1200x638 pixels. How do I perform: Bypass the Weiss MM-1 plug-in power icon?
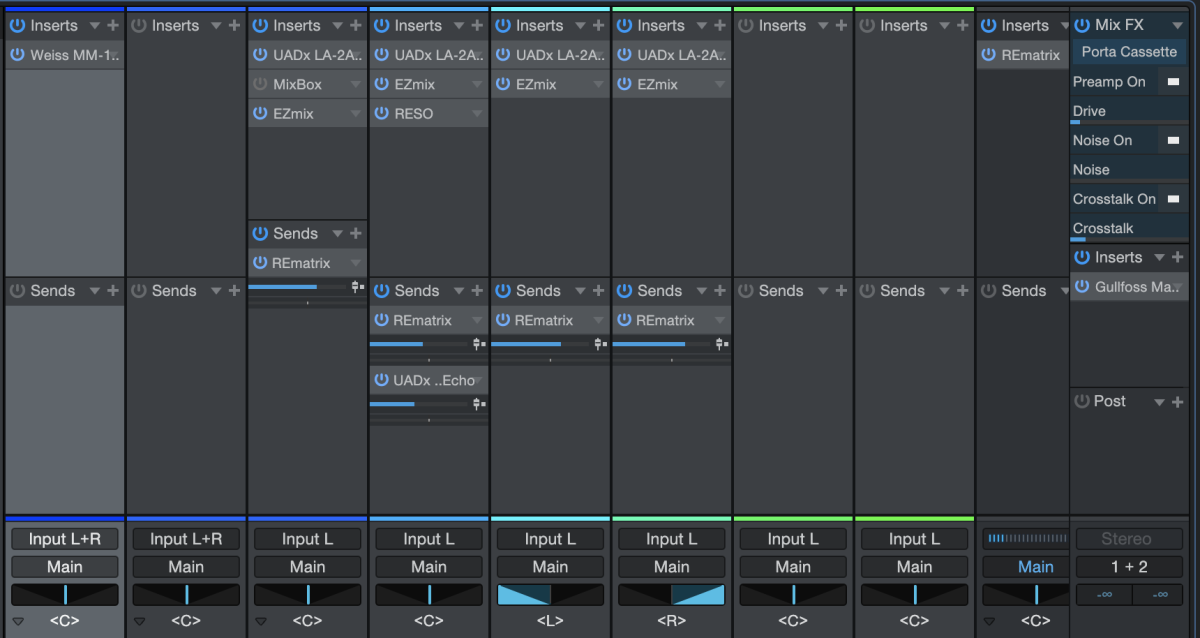(x=17, y=55)
